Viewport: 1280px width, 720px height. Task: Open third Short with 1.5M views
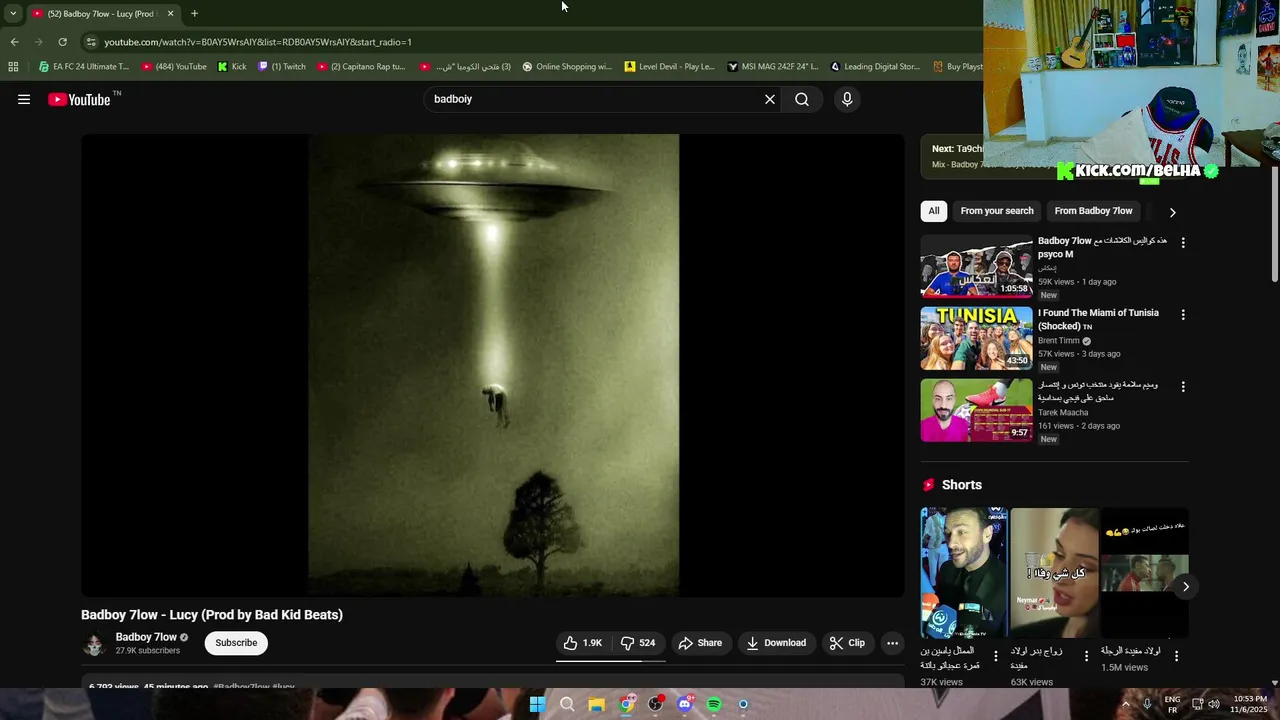tap(1144, 572)
